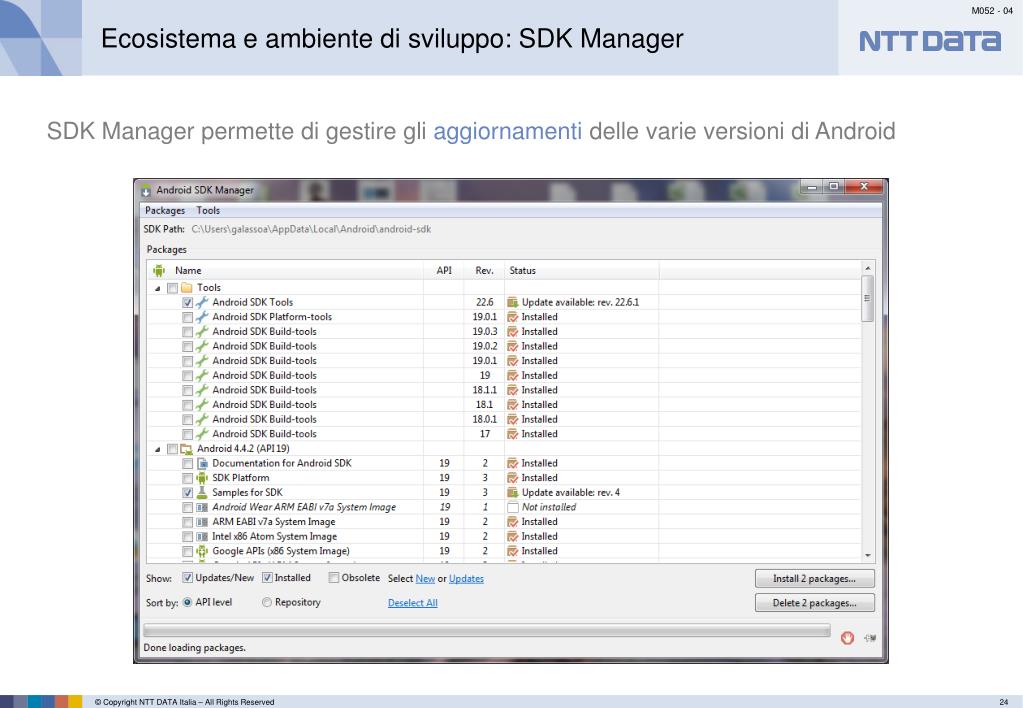Image resolution: width=1023 pixels, height=708 pixels.
Task: Click update-available status icon for Android SDK Tools
Action: click(x=513, y=302)
